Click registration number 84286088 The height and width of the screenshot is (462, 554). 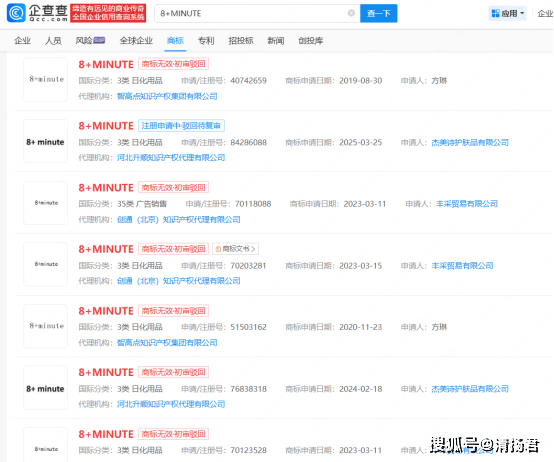[x=248, y=142]
